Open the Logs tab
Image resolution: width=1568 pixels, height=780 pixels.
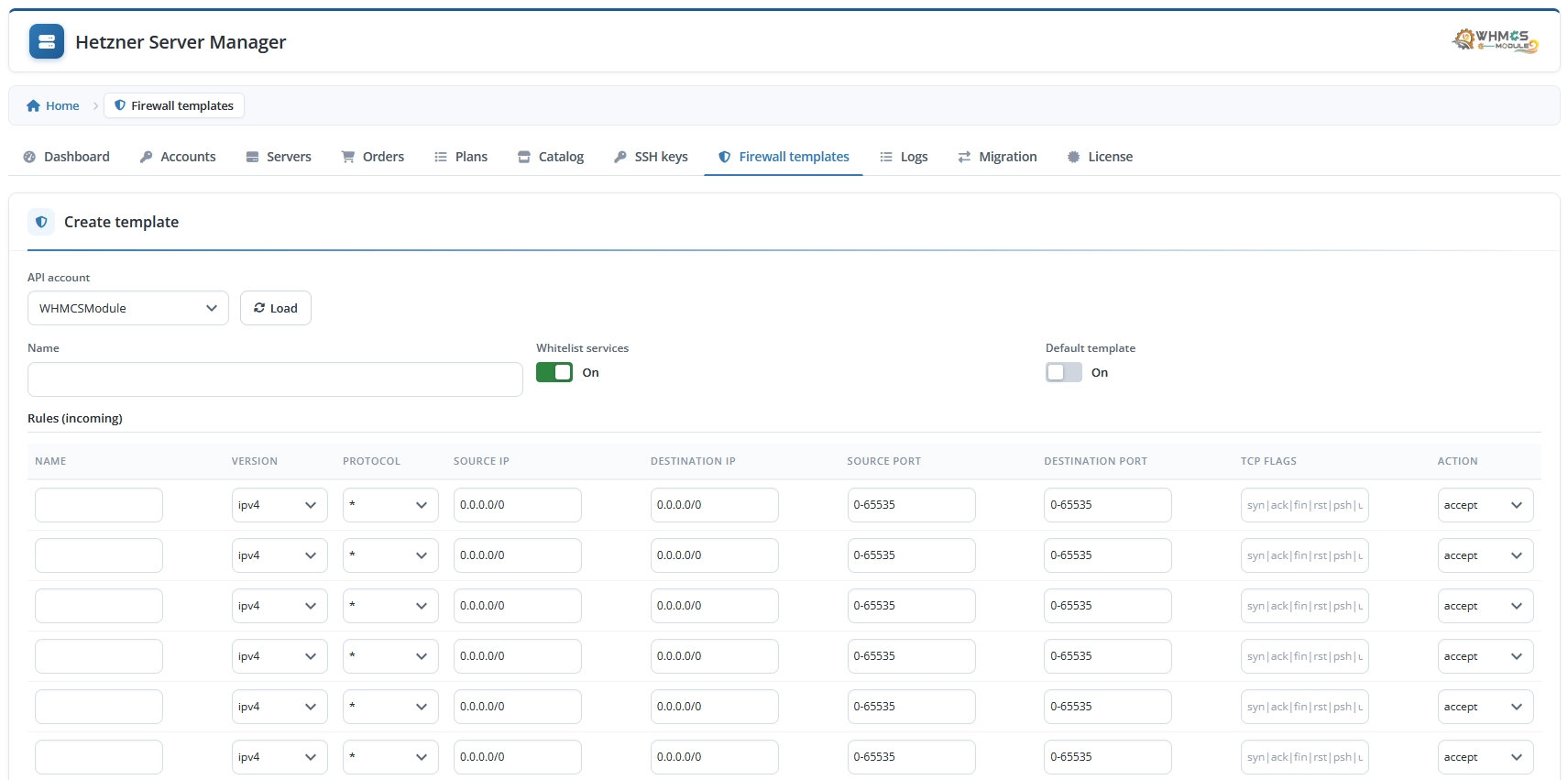904,157
